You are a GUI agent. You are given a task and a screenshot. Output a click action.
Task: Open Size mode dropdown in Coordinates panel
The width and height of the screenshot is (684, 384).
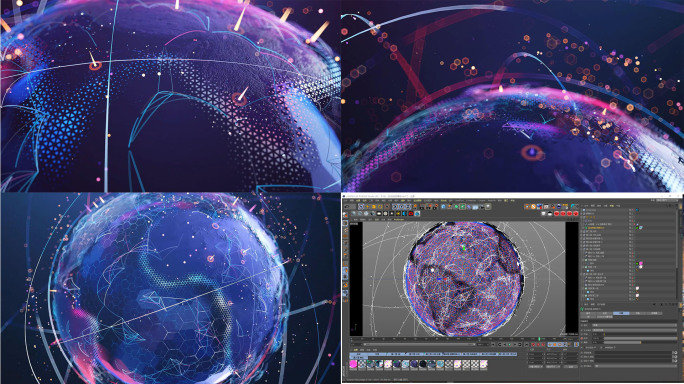[x=552, y=366]
